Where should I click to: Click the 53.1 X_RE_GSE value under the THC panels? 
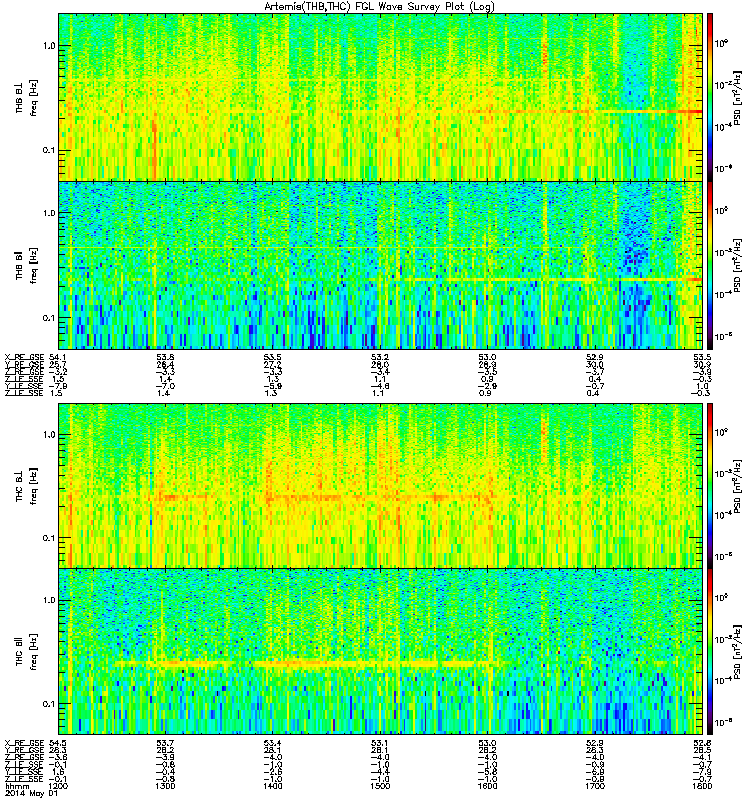(x=380, y=743)
